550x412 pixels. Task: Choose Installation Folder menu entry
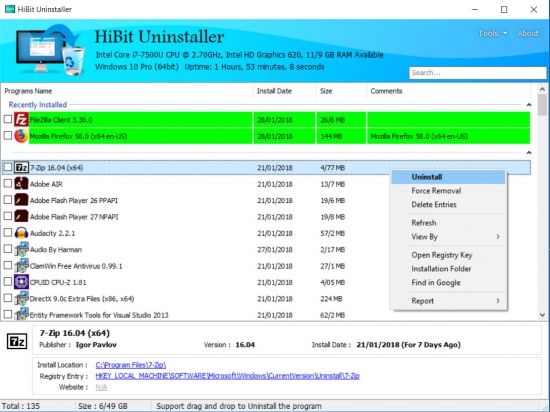coord(448,269)
